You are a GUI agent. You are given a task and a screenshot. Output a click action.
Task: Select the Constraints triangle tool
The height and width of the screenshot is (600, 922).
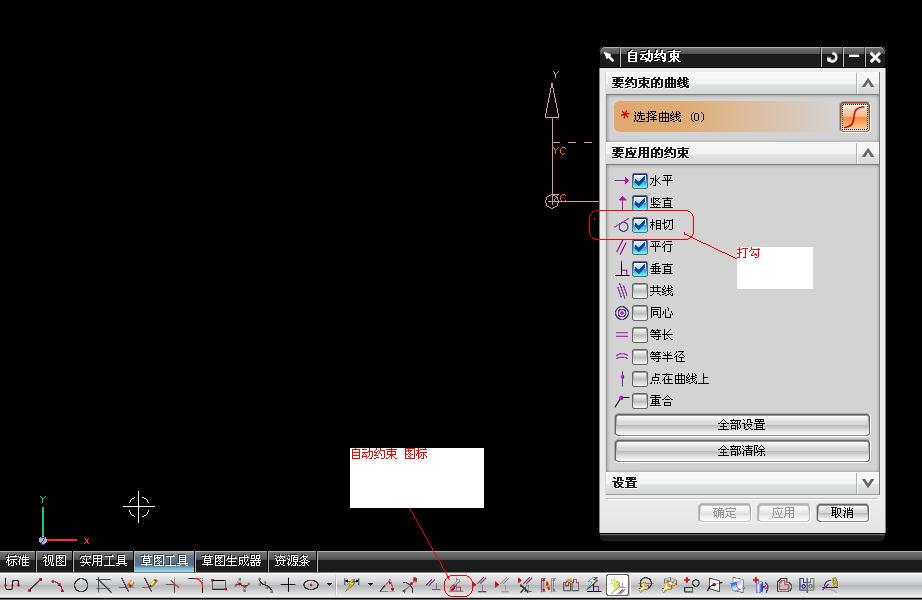[387, 585]
